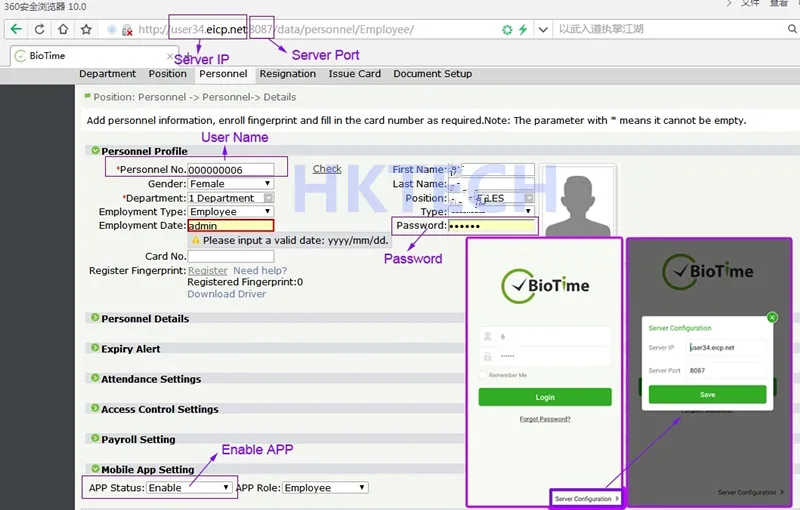Screen dimensions: 800x510
Task: Click the First Name field
Action: [491, 169]
